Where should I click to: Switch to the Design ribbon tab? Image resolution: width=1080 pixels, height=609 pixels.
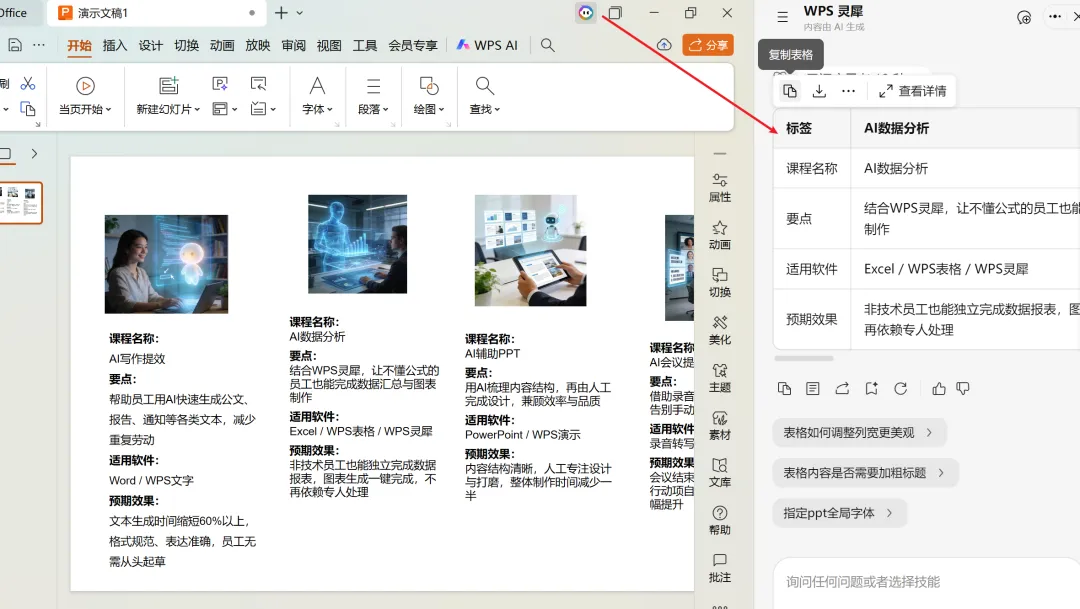pyautogui.click(x=150, y=45)
